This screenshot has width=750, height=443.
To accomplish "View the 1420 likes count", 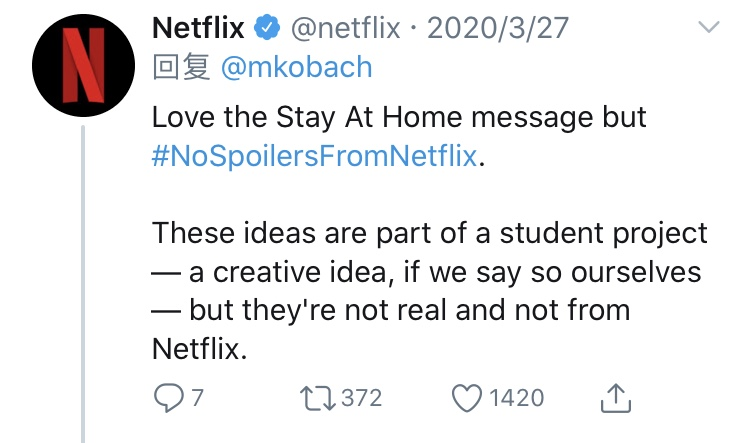I will (517, 398).
